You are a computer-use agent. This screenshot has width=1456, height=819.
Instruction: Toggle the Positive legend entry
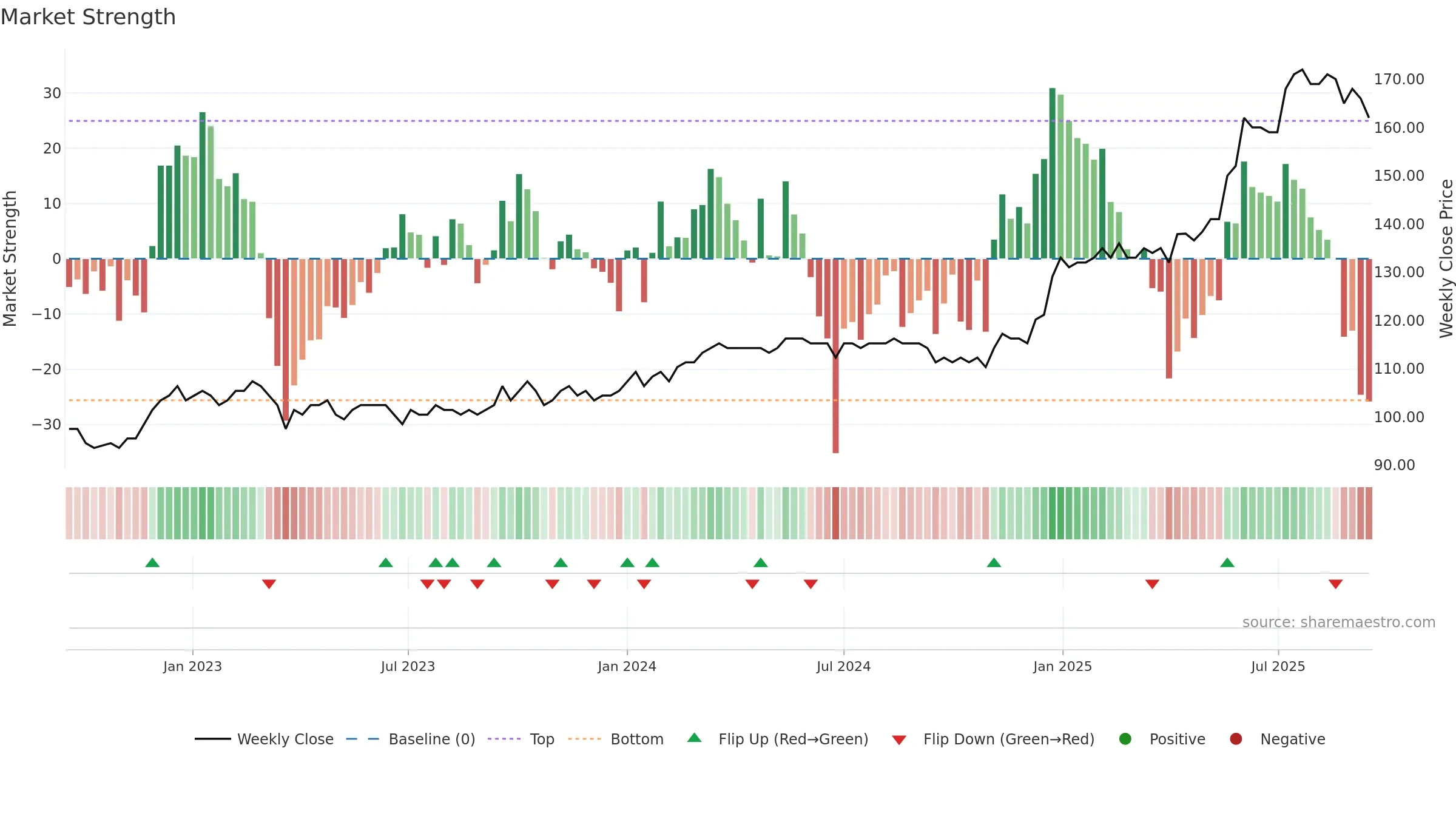1162,739
